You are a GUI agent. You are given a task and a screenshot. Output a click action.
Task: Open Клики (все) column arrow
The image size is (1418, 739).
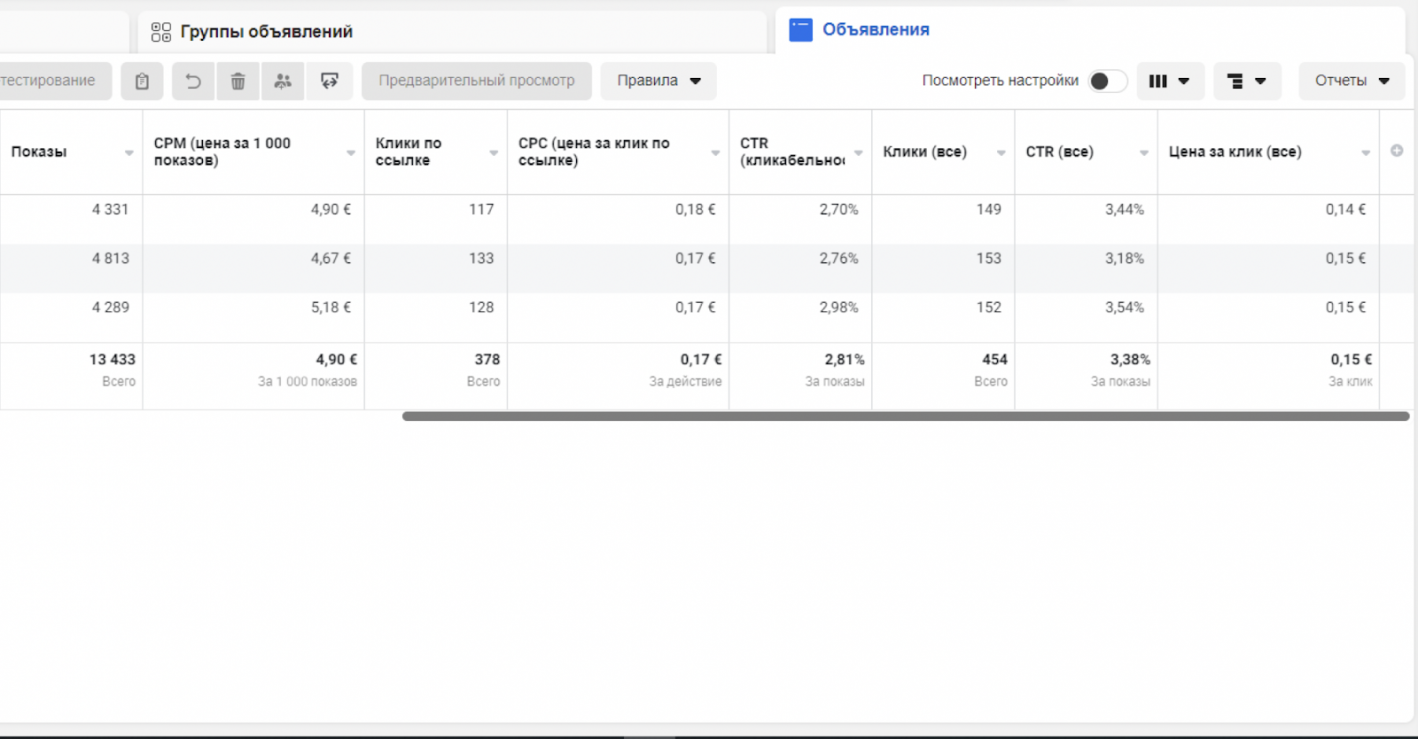1001,153
